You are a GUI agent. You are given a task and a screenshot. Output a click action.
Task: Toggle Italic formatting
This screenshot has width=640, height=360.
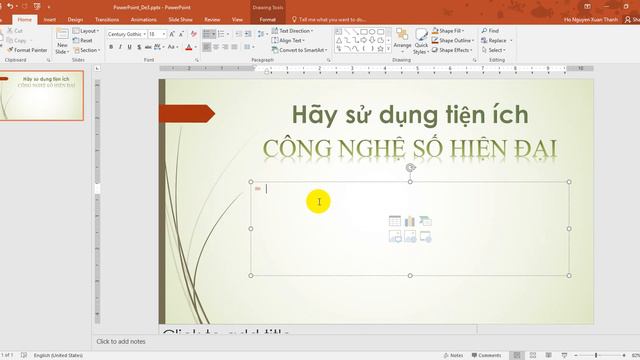120,47
